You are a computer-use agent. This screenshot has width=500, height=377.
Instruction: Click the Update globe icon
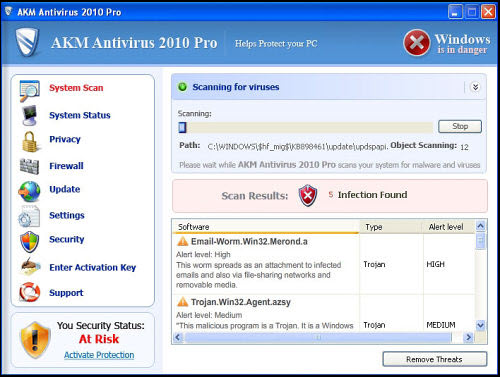pos(29,191)
